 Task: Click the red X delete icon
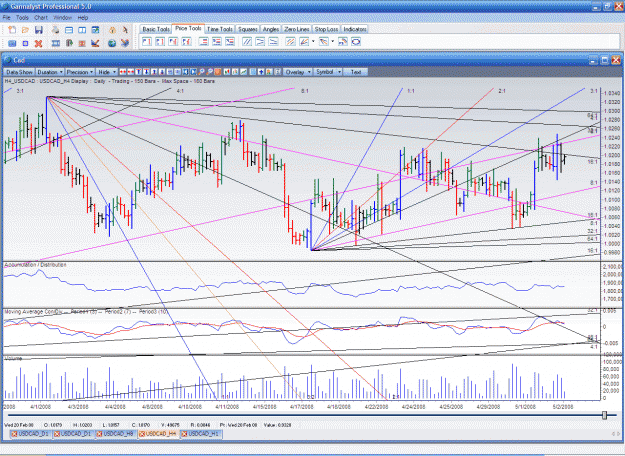click(x=38, y=43)
